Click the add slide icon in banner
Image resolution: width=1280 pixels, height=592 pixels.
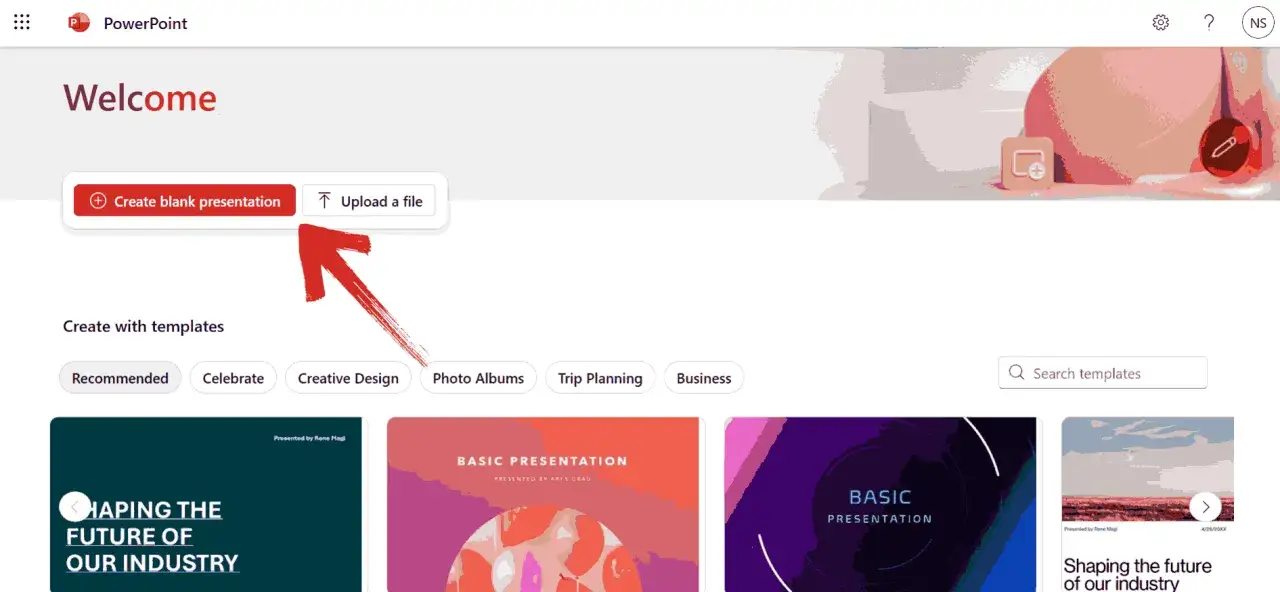(1027, 163)
